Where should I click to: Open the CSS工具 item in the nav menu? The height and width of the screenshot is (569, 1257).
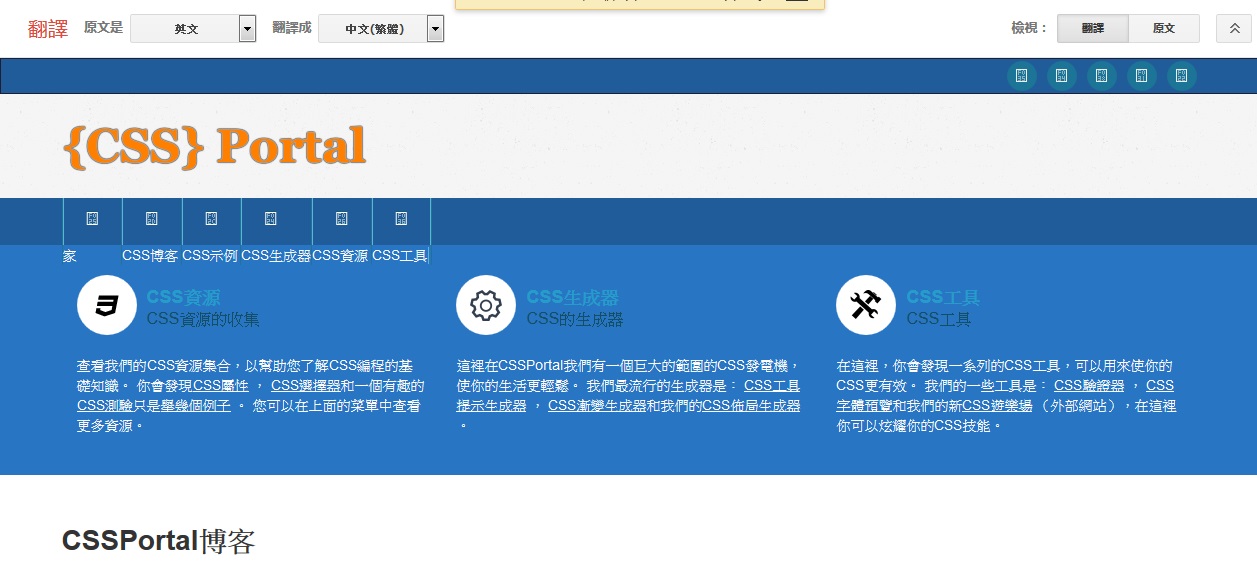(x=400, y=256)
